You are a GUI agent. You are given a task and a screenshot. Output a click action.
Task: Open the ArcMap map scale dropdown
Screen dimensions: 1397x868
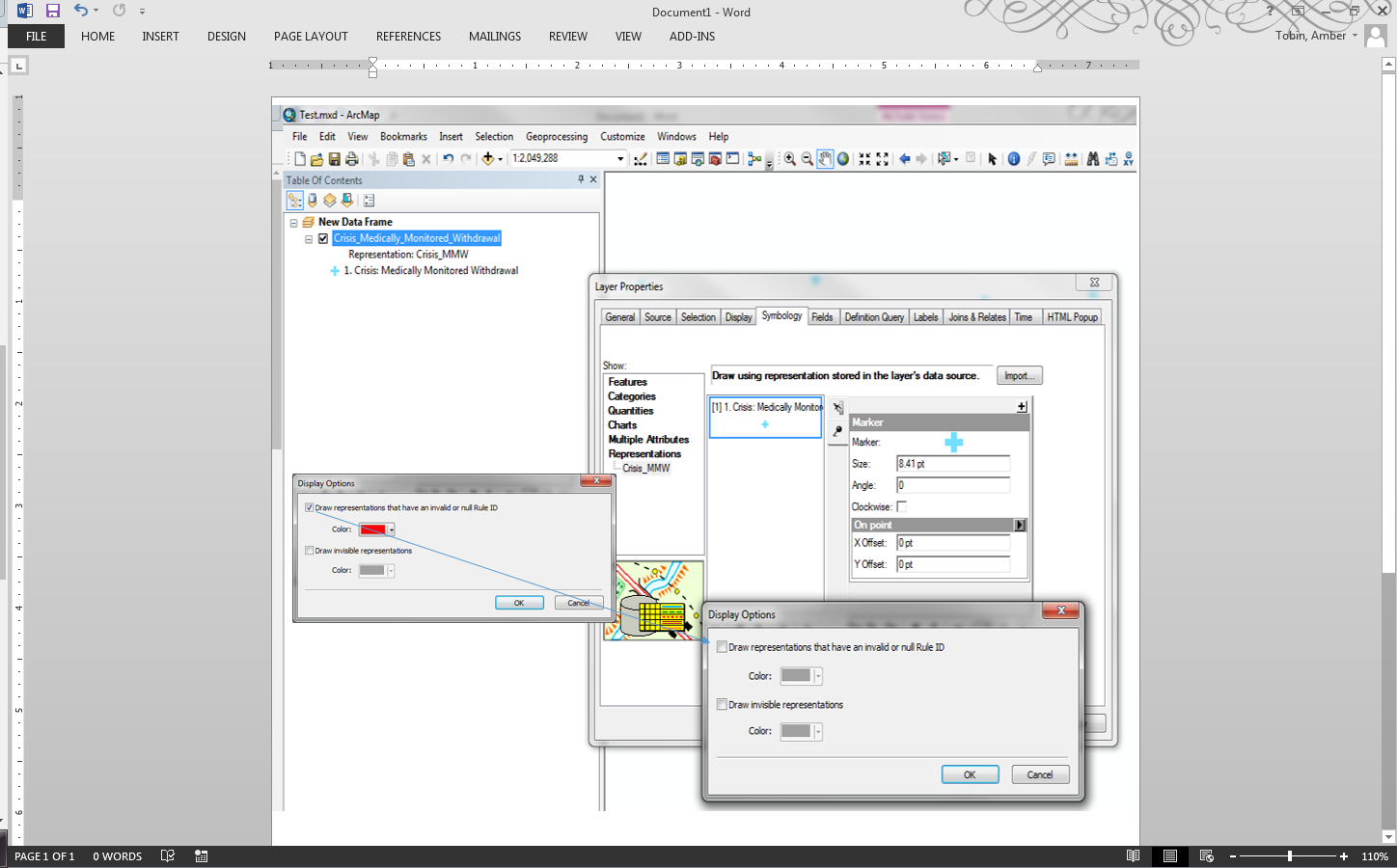(x=620, y=159)
